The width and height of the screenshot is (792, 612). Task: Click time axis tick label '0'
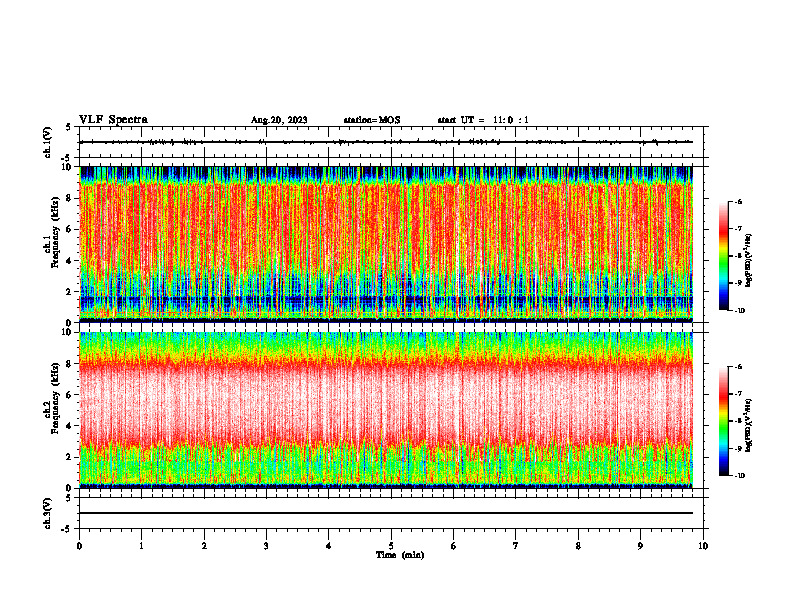(x=79, y=546)
